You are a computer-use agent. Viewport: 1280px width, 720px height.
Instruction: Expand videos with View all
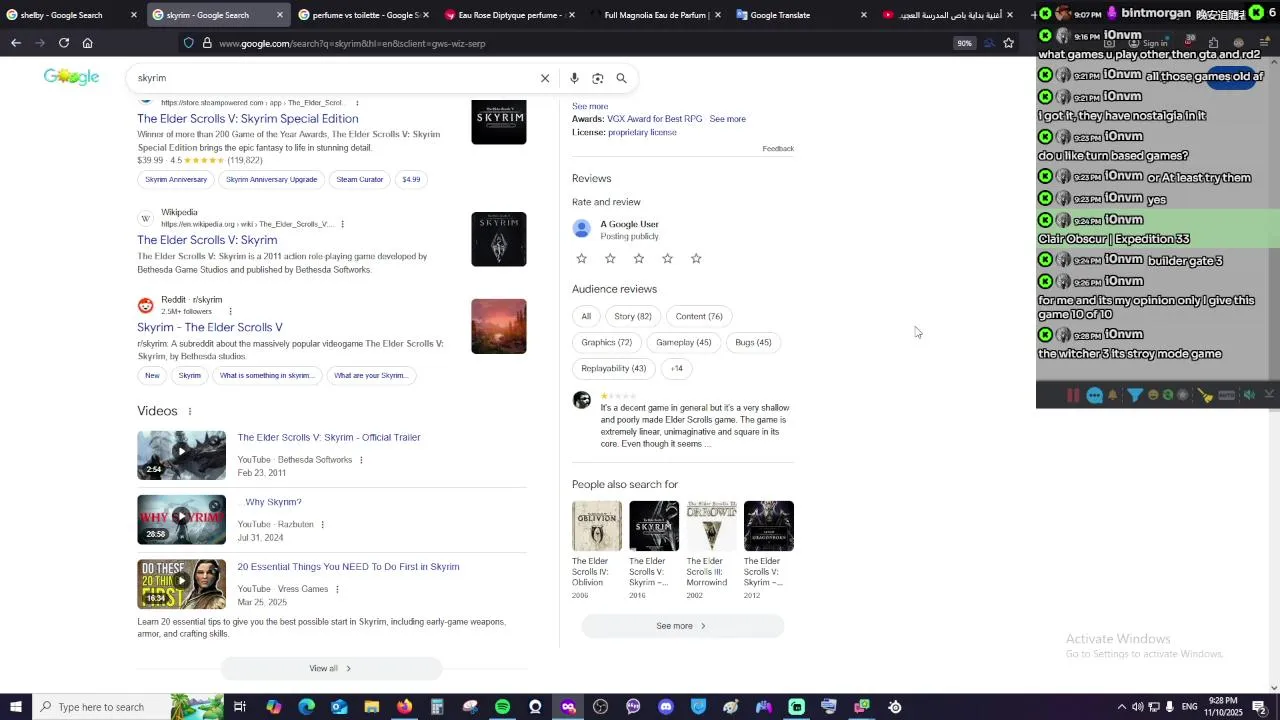point(331,668)
